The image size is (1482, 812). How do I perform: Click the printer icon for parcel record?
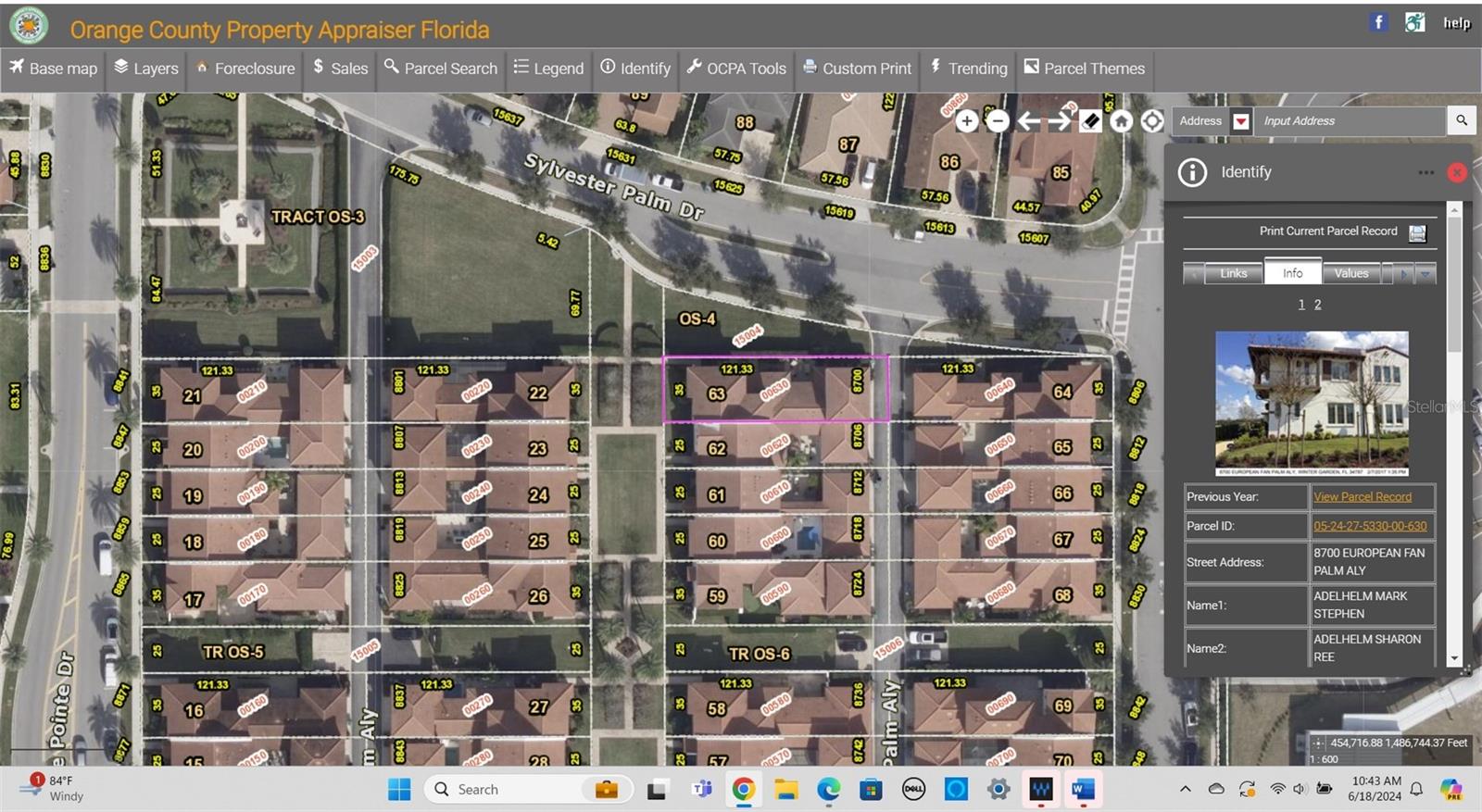(x=1417, y=232)
